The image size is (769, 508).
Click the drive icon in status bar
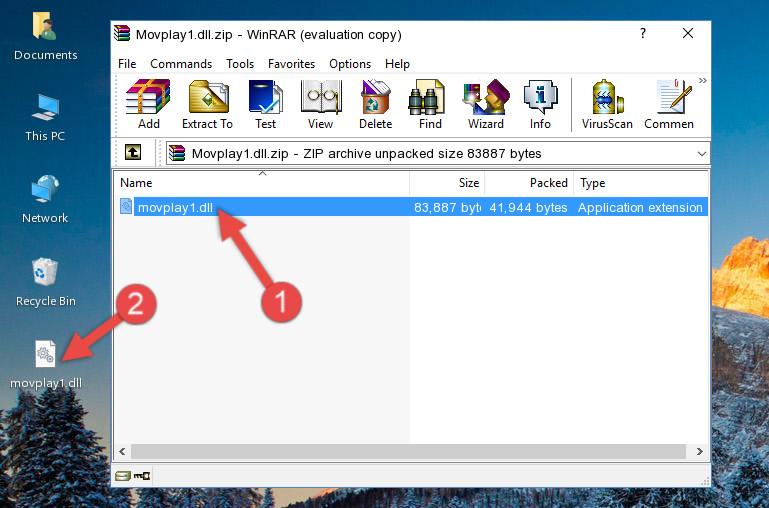pos(123,476)
